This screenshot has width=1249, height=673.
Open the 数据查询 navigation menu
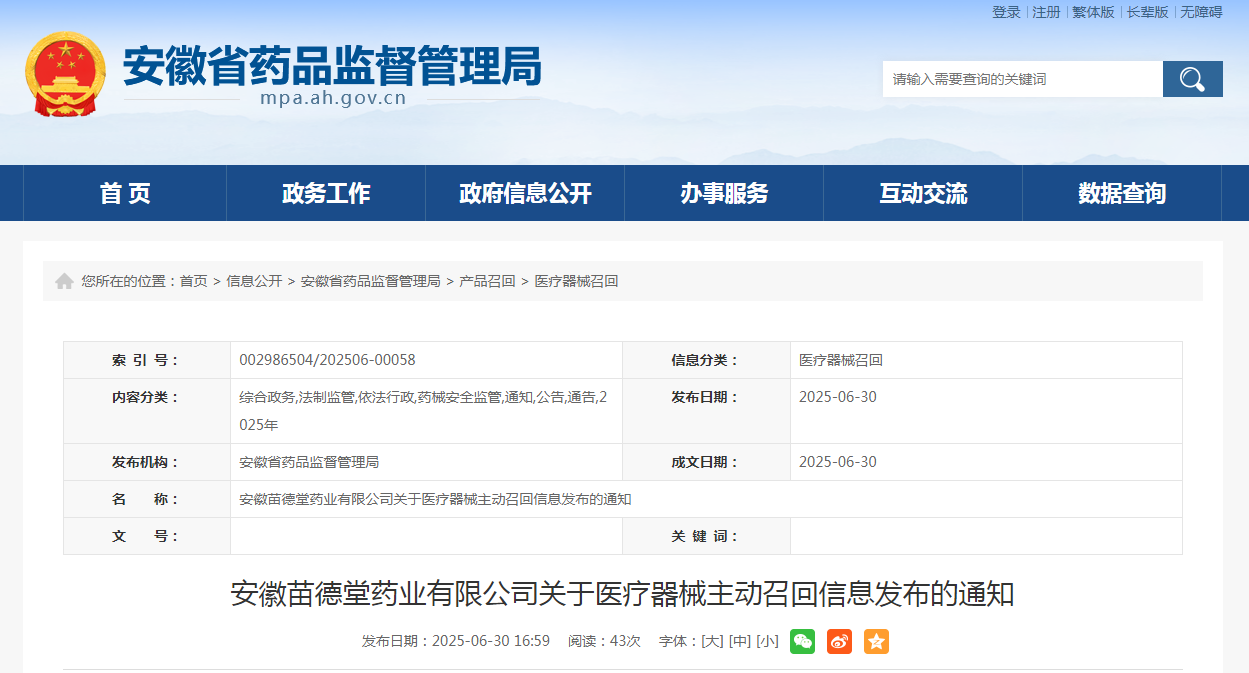point(1122,193)
